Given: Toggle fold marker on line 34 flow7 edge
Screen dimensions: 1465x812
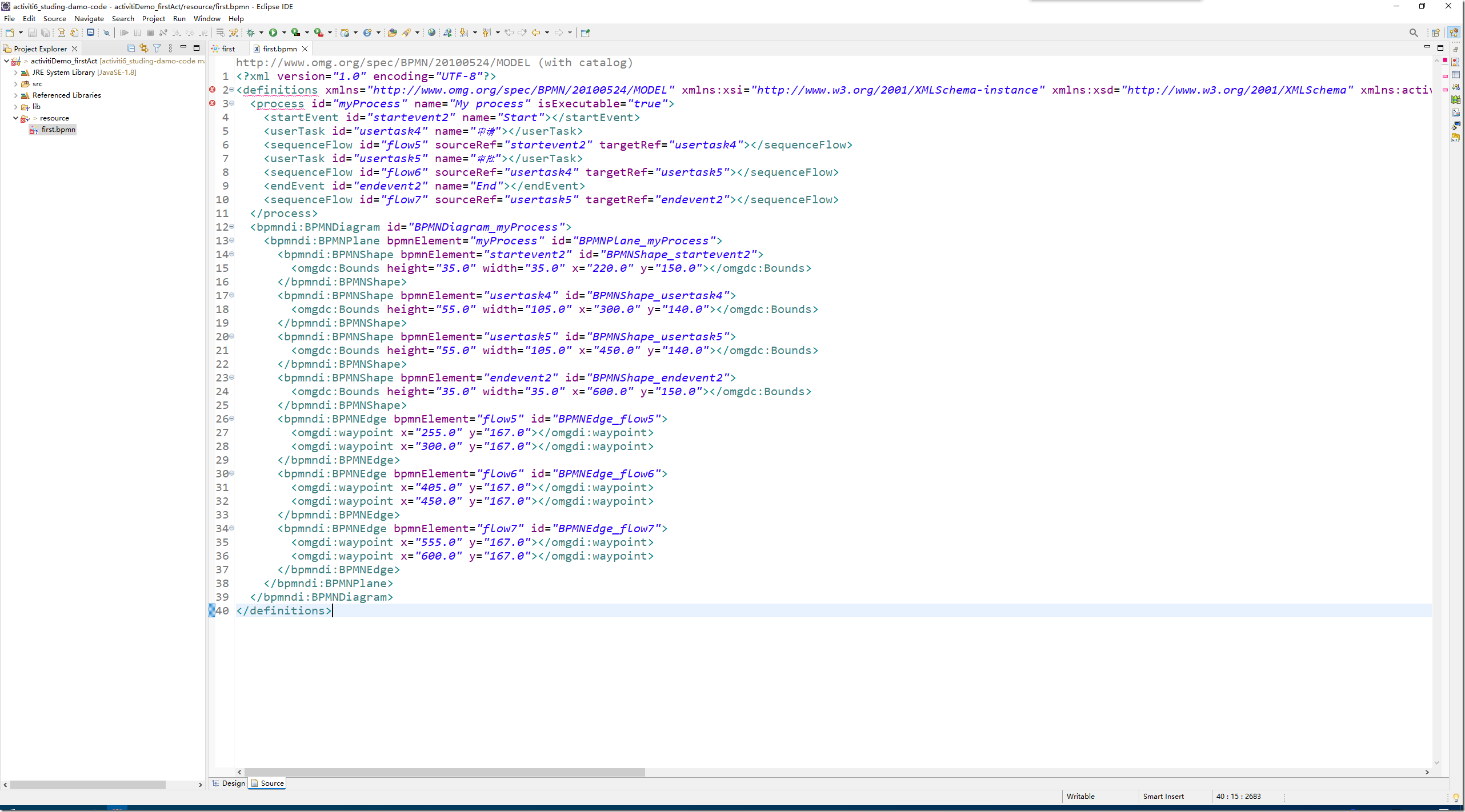Looking at the screenshot, I should click(231, 528).
